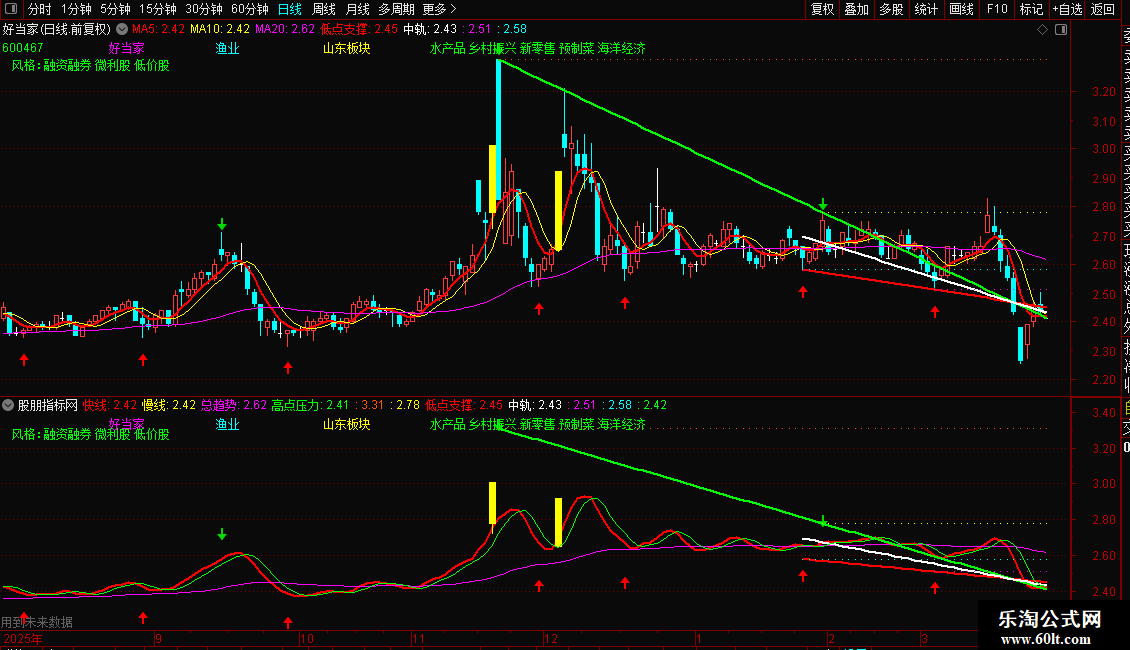Click the 12 month marker on time axis
The width and height of the screenshot is (1130, 650).
(x=551, y=638)
